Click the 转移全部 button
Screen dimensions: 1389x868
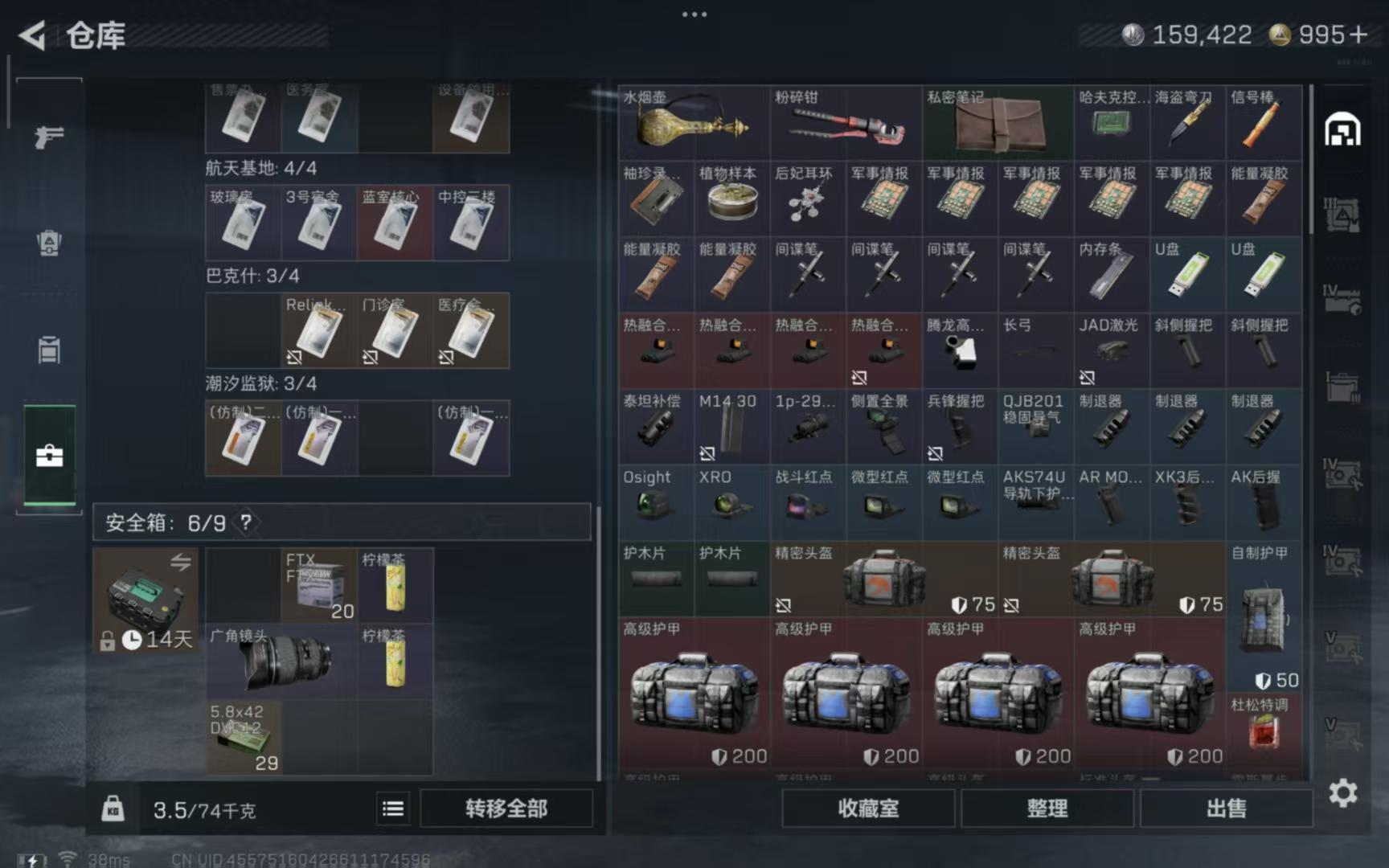pos(506,809)
